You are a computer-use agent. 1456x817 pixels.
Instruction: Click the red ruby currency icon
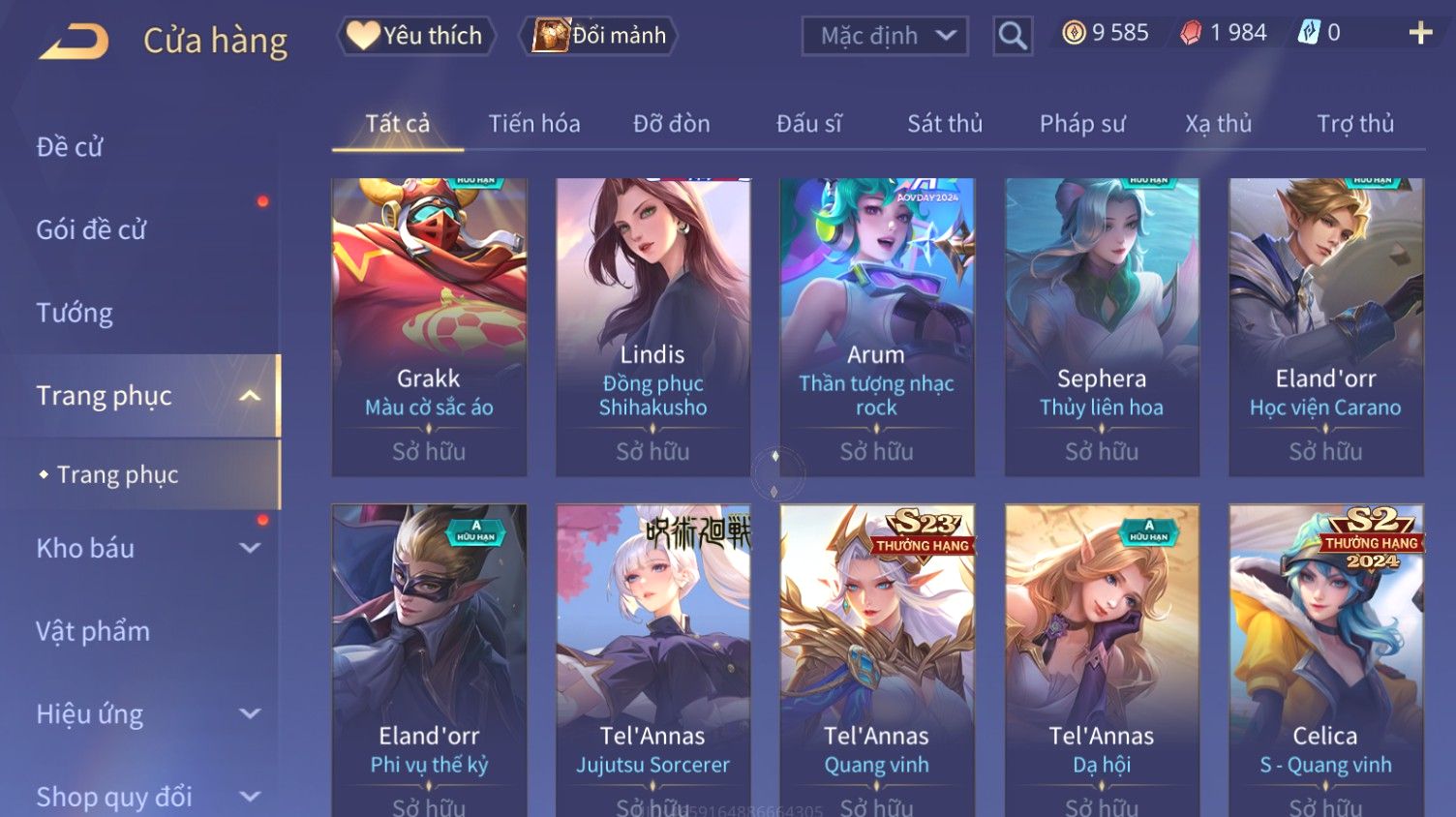pyautogui.click(x=1191, y=33)
